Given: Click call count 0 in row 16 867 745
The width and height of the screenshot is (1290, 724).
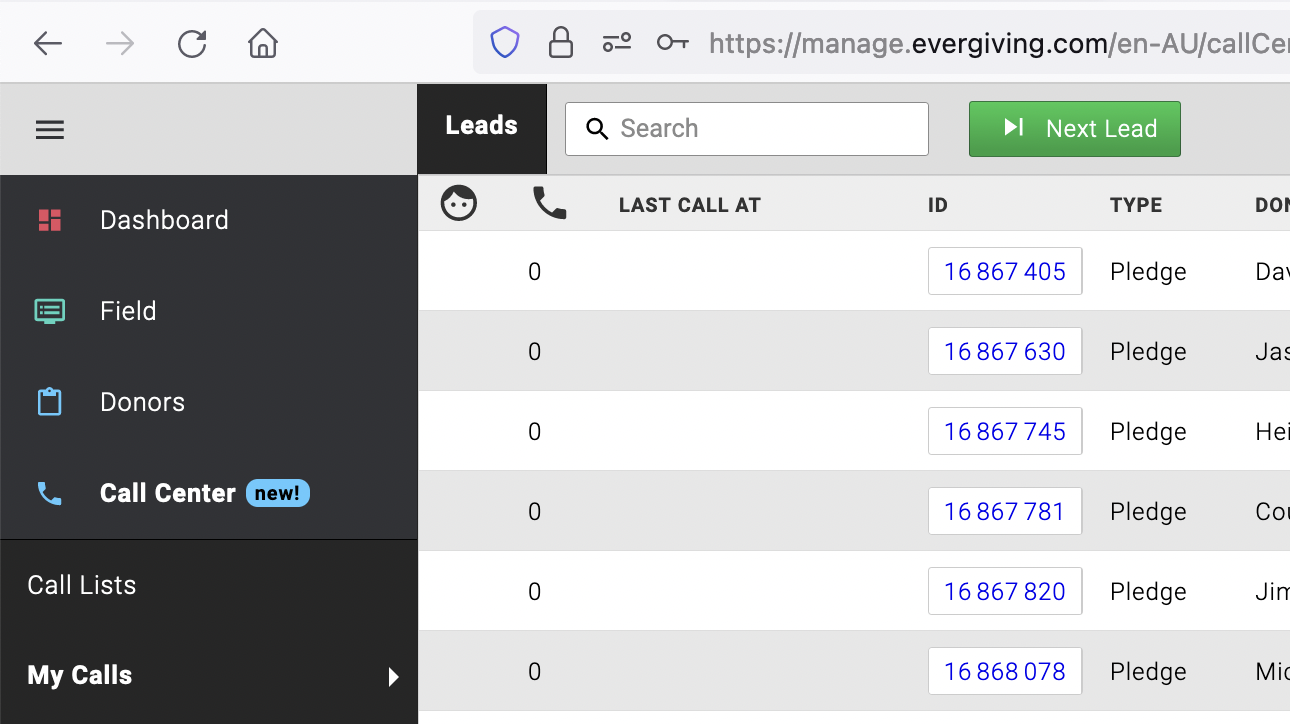Looking at the screenshot, I should [535, 432].
